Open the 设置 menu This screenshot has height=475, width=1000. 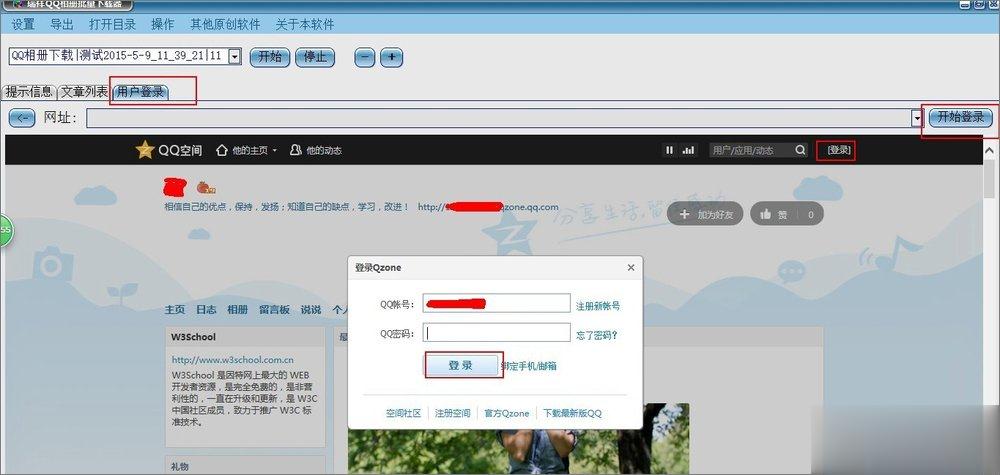coord(23,24)
